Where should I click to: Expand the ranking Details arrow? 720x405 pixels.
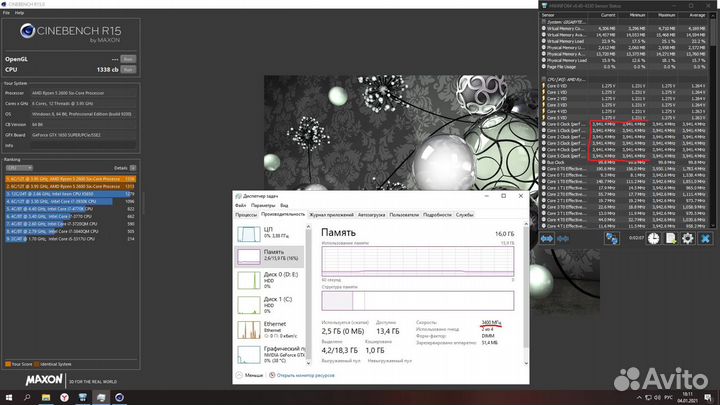132,168
